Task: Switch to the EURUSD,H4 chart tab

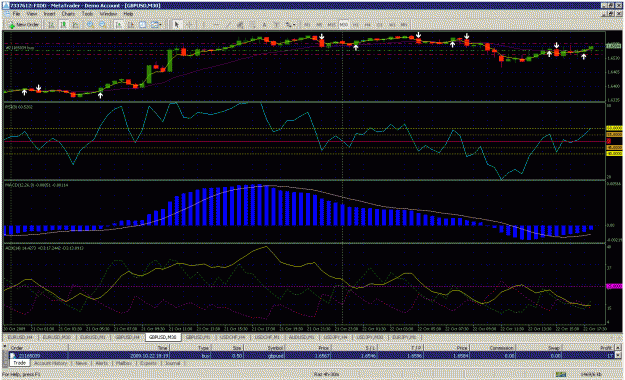Action: (20, 337)
